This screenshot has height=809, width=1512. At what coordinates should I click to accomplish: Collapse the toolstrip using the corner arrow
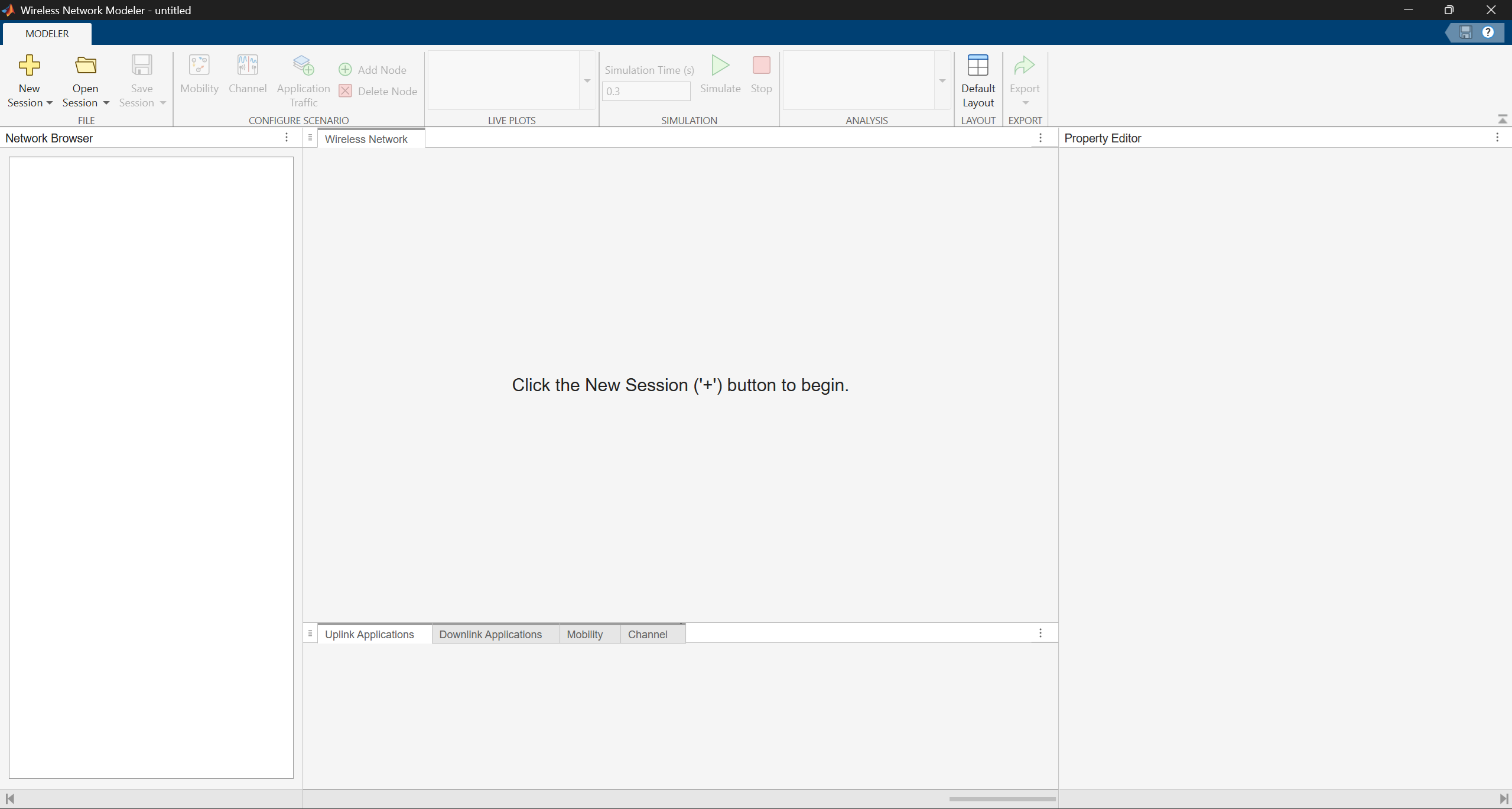[x=1503, y=119]
